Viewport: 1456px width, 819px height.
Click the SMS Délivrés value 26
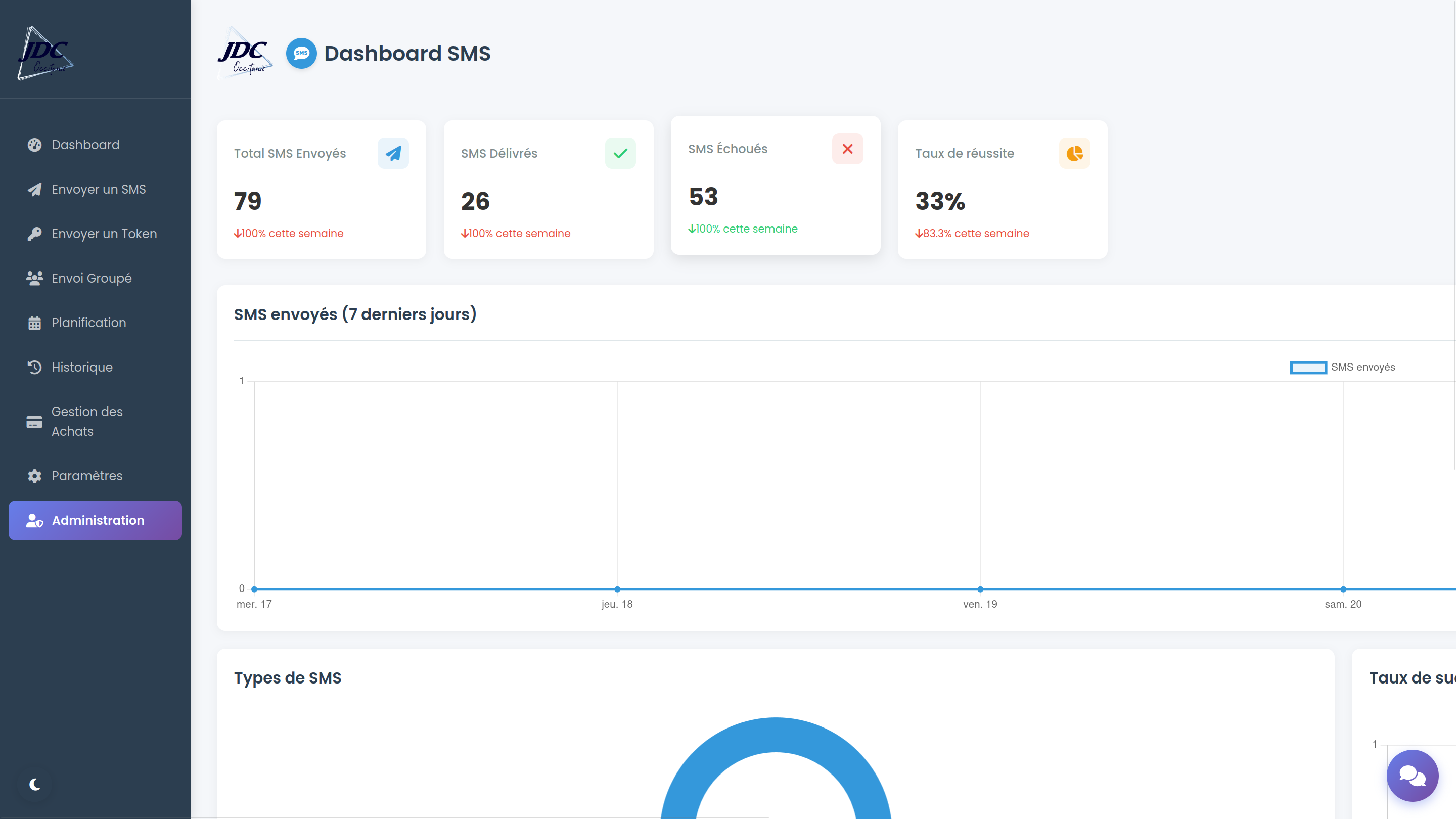tap(475, 201)
